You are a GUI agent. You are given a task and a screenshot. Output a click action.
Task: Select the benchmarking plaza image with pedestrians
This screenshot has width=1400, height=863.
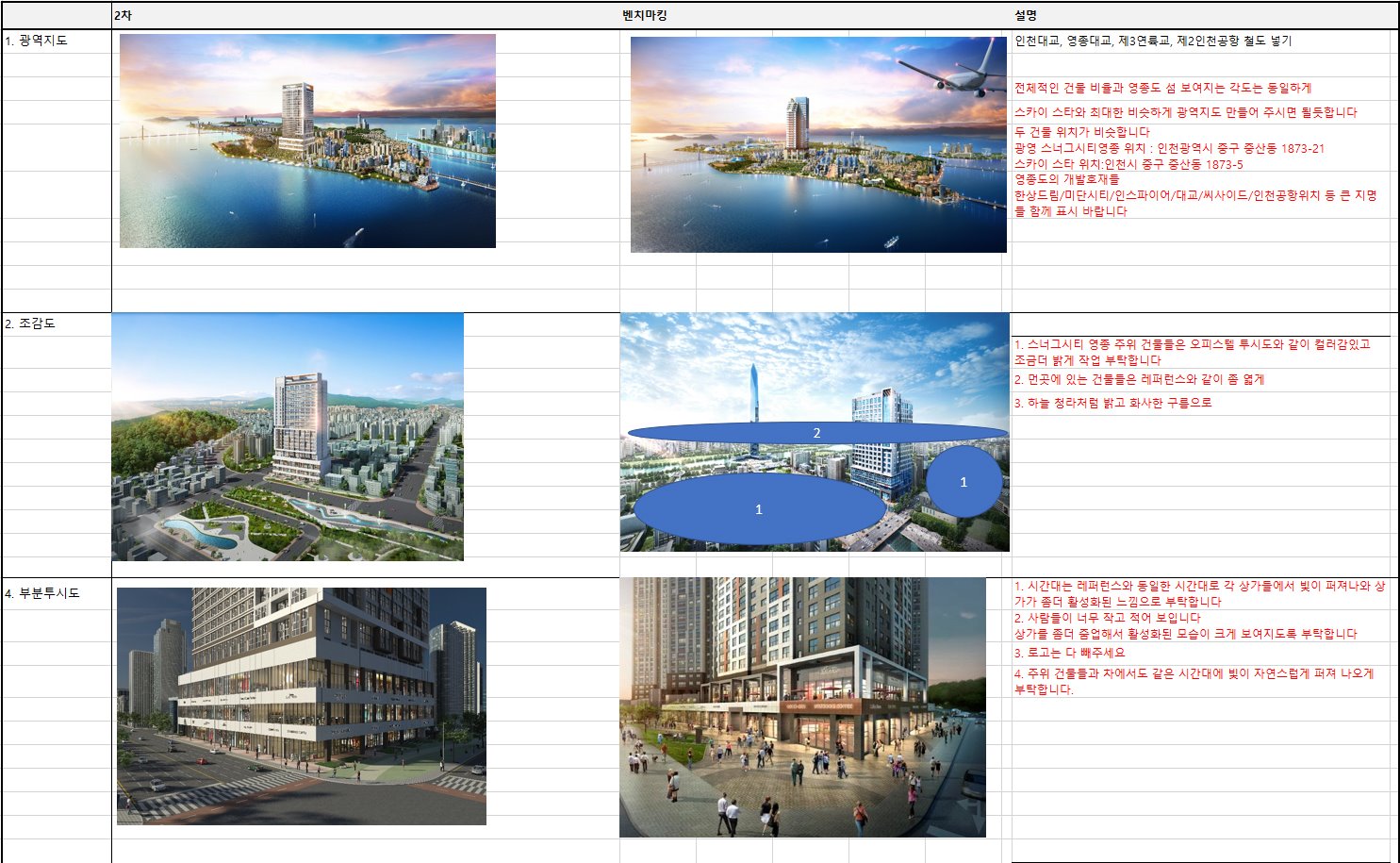click(x=802, y=707)
